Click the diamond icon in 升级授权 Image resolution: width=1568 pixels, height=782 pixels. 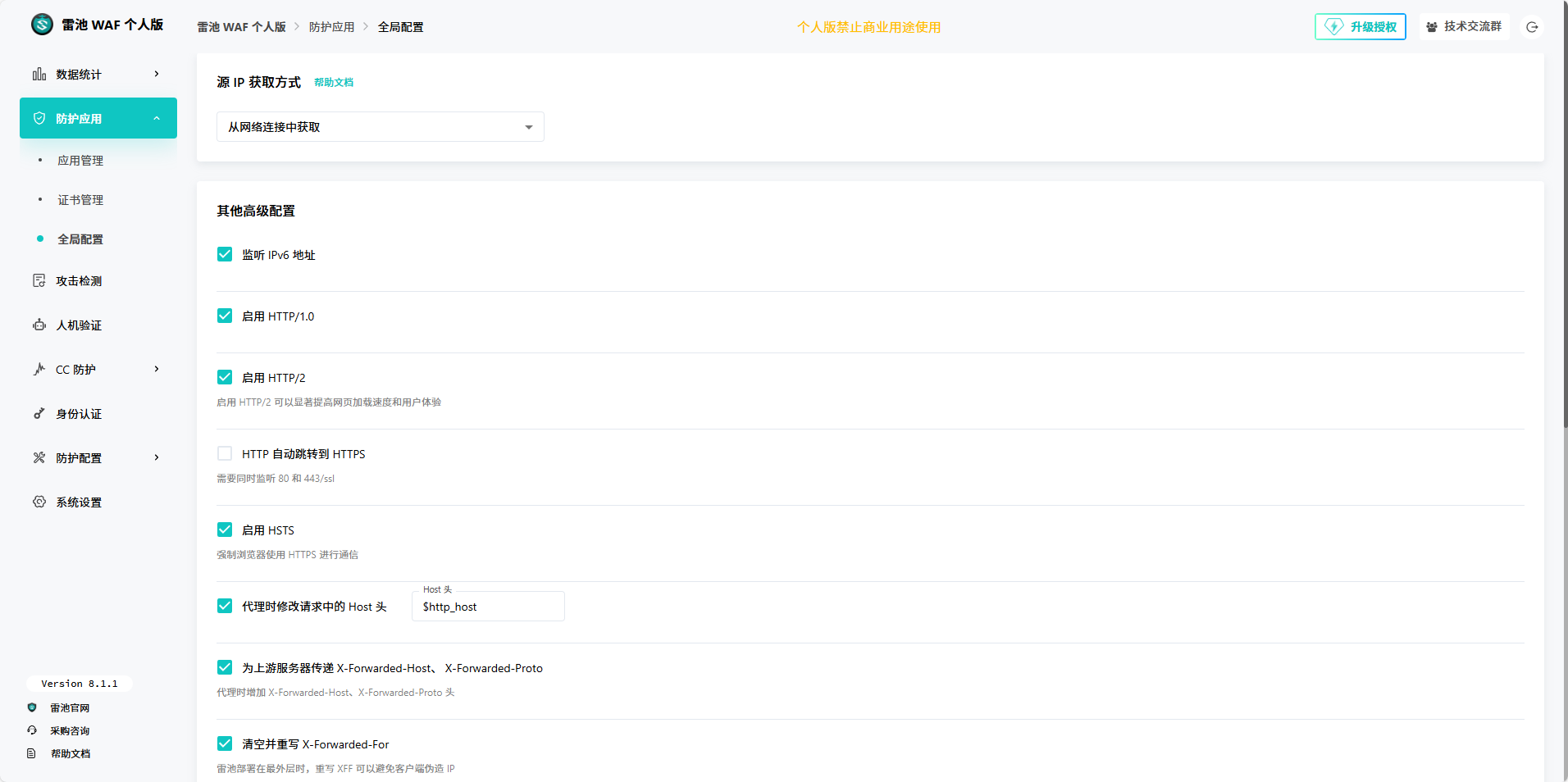point(1334,27)
